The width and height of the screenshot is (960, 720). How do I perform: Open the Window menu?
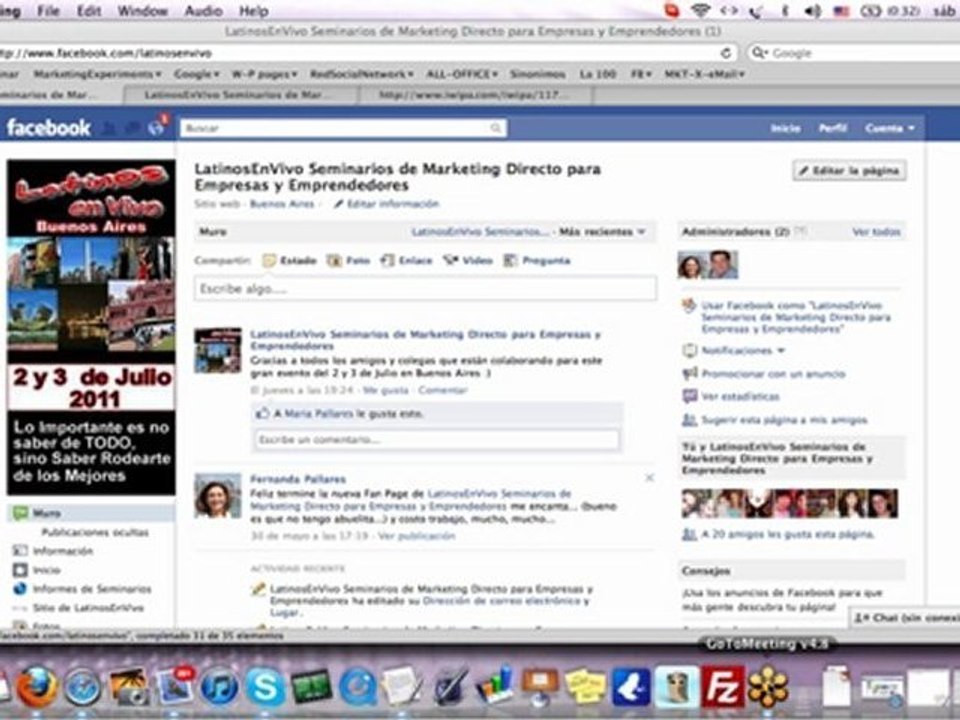coord(142,11)
